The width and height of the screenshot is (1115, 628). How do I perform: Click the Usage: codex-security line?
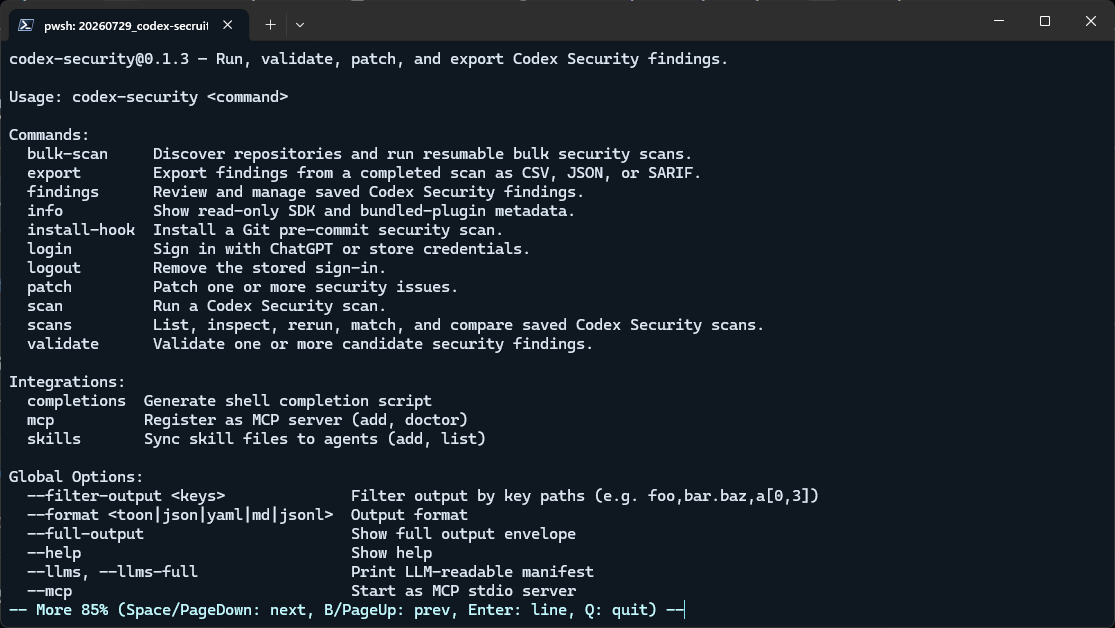pos(149,97)
